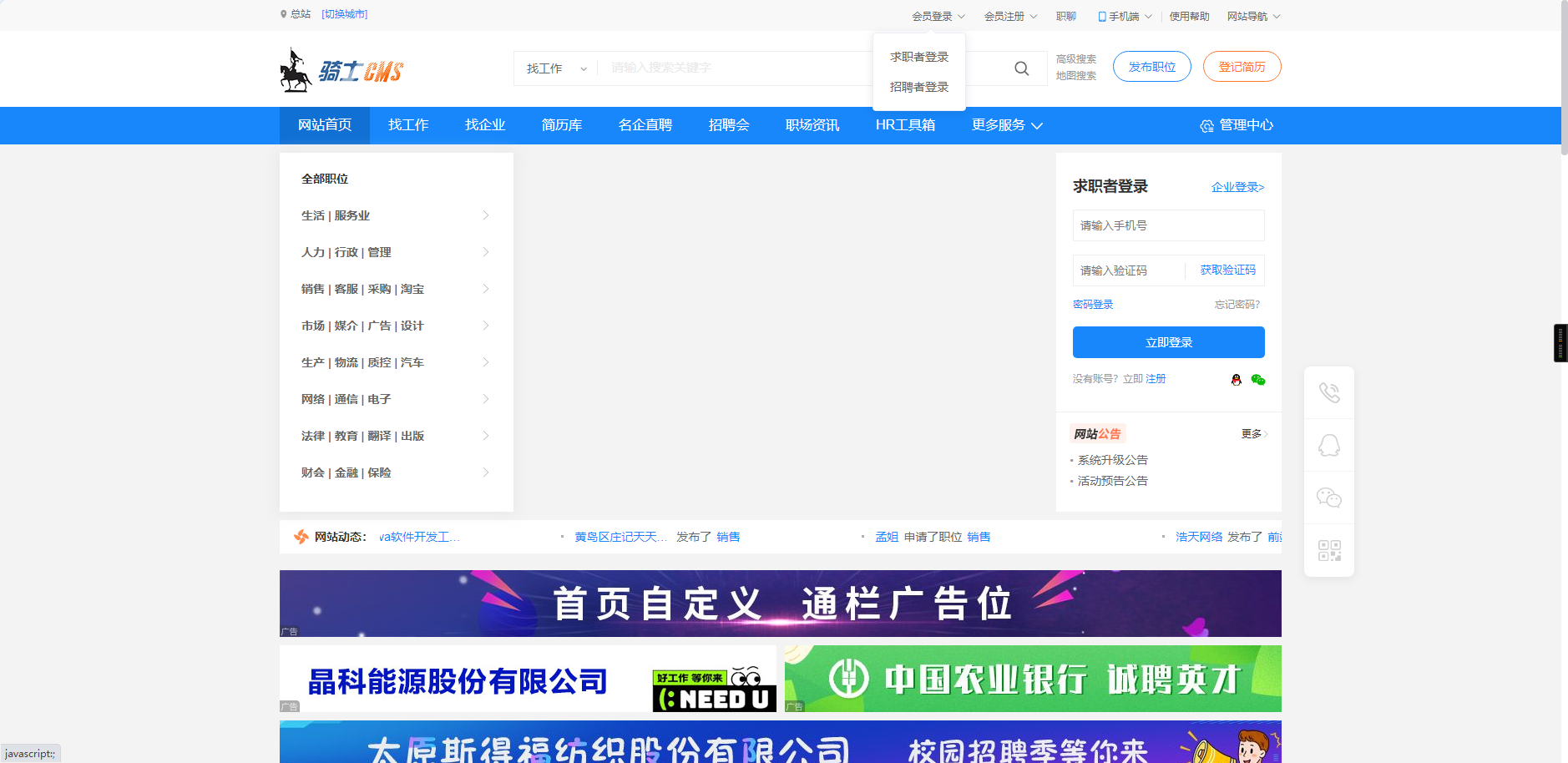Click the 注册 link to register
Image resolution: width=1568 pixels, height=763 pixels.
click(1156, 378)
